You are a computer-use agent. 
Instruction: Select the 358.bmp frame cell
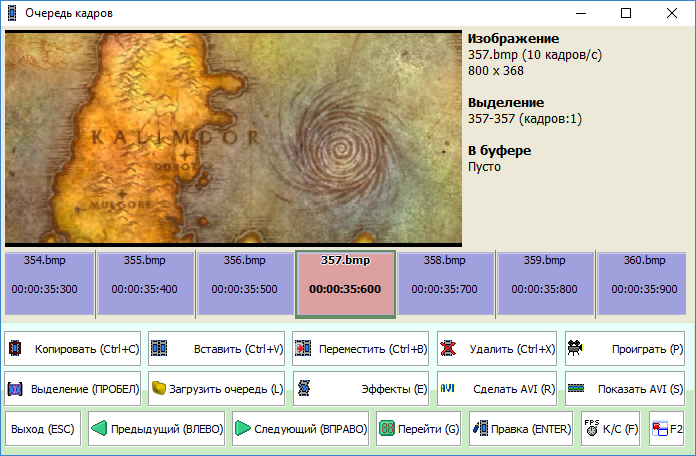pyautogui.click(x=446, y=283)
